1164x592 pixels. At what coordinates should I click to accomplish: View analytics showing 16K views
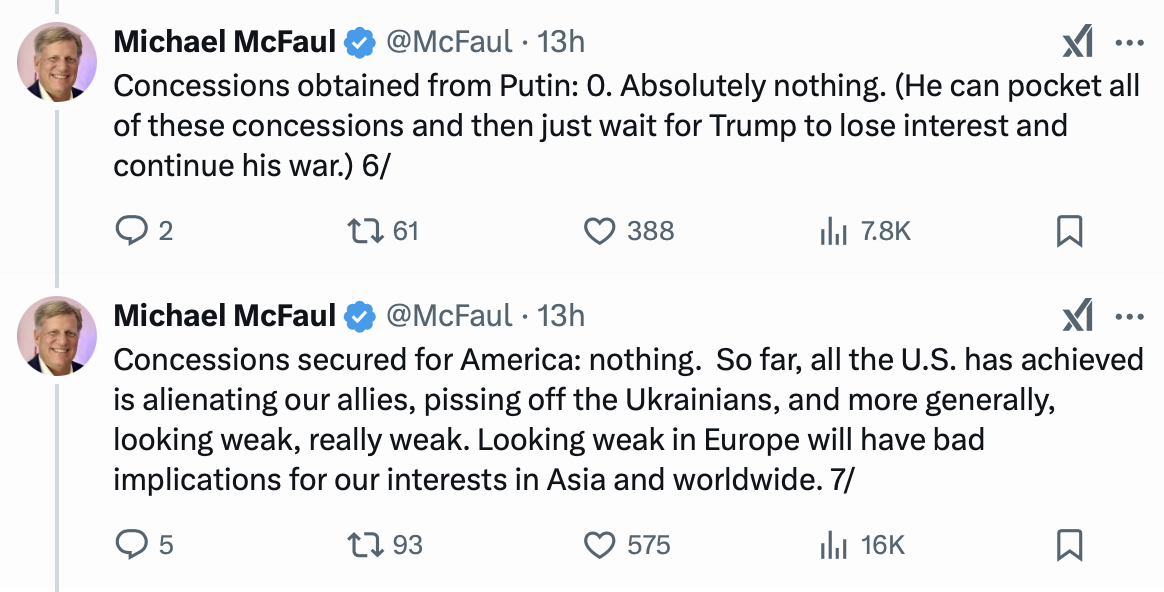pos(832,545)
